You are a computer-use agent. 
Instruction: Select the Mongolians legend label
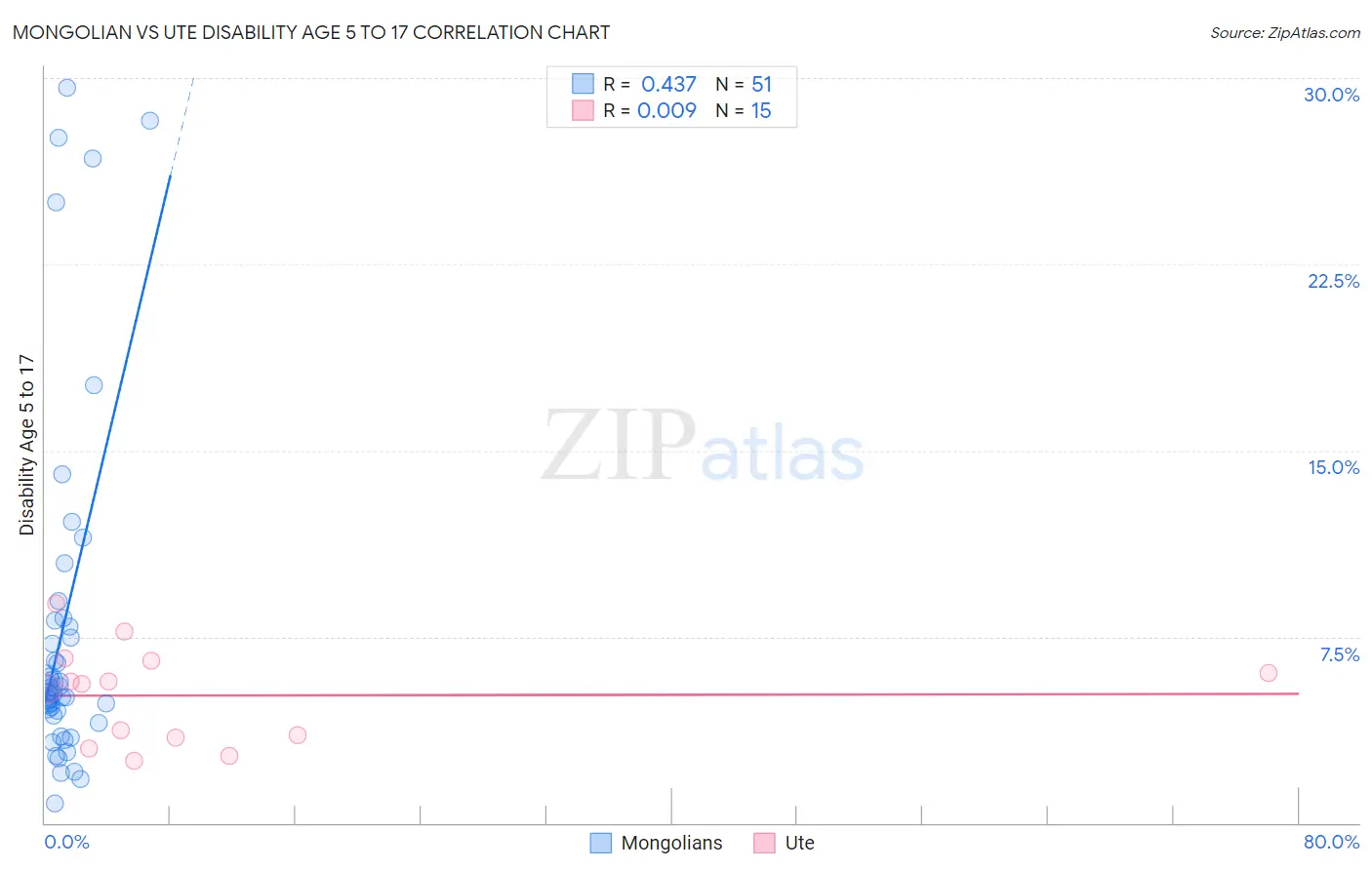(x=671, y=843)
